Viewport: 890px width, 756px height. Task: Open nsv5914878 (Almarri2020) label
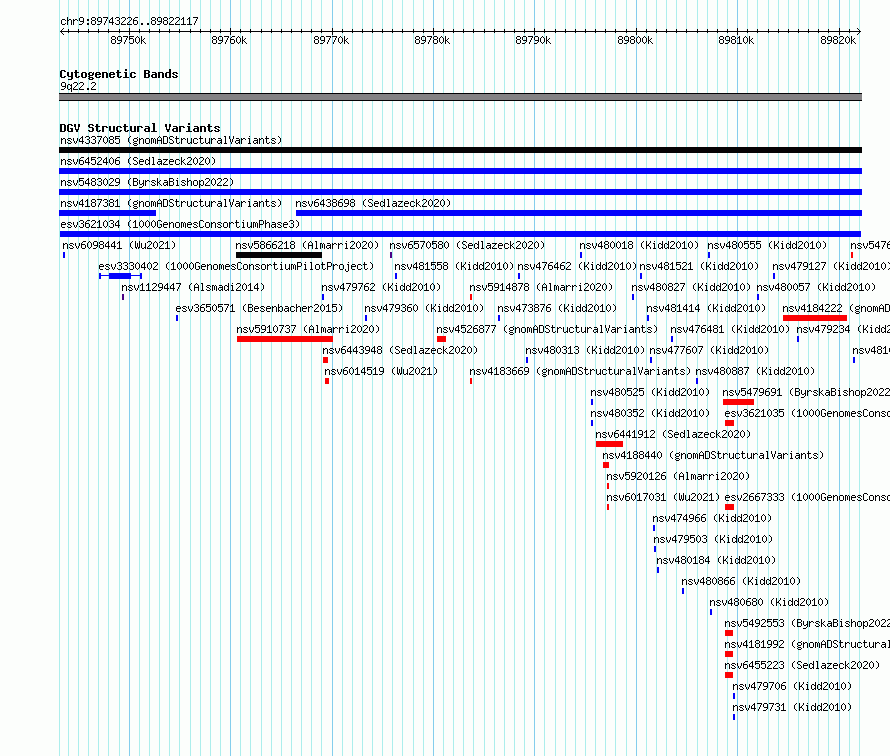click(541, 287)
